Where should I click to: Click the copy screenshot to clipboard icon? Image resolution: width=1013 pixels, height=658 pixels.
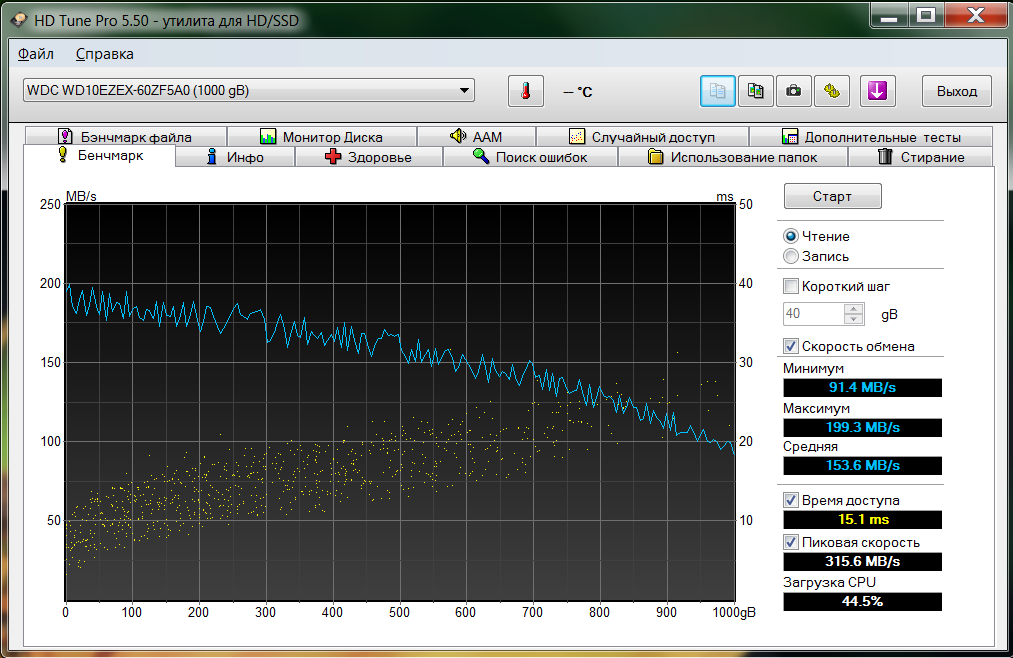pyautogui.click(x=756, y=91)
